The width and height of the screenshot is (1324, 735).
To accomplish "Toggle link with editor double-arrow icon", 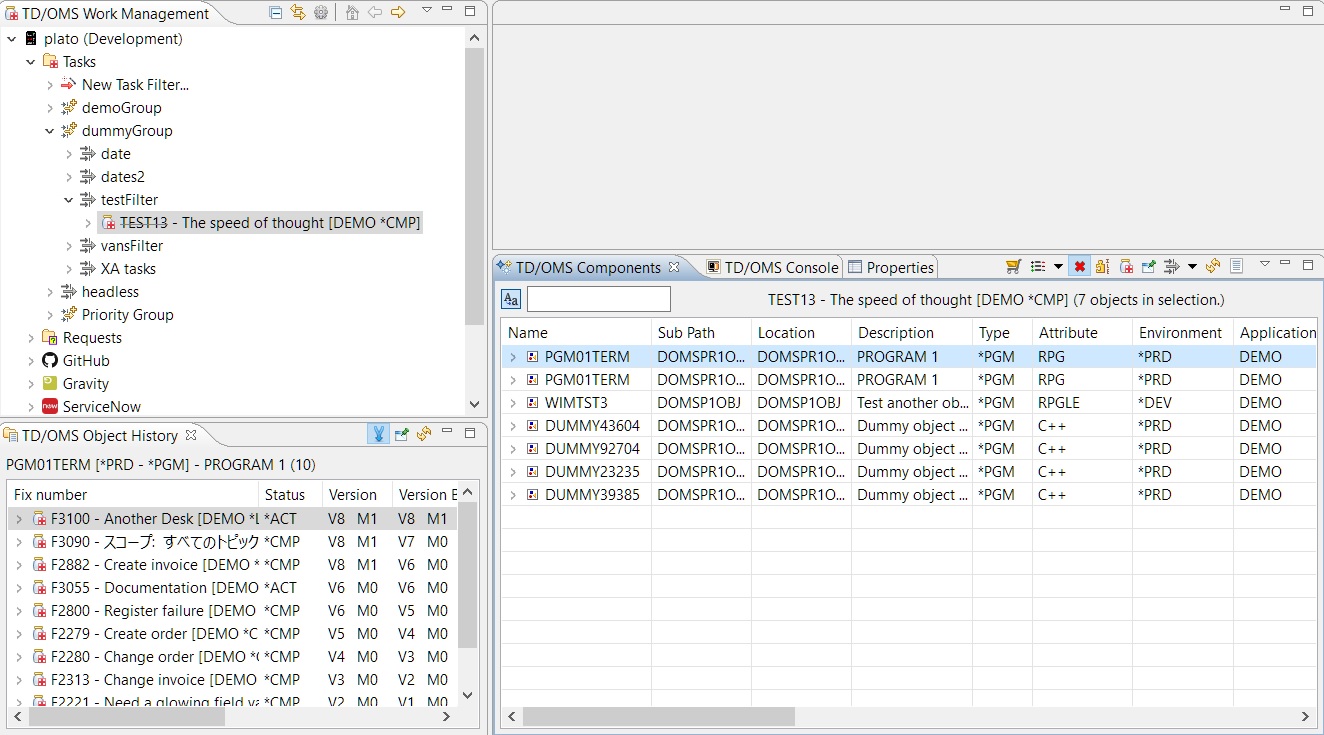I will click(x=298, y=12).
